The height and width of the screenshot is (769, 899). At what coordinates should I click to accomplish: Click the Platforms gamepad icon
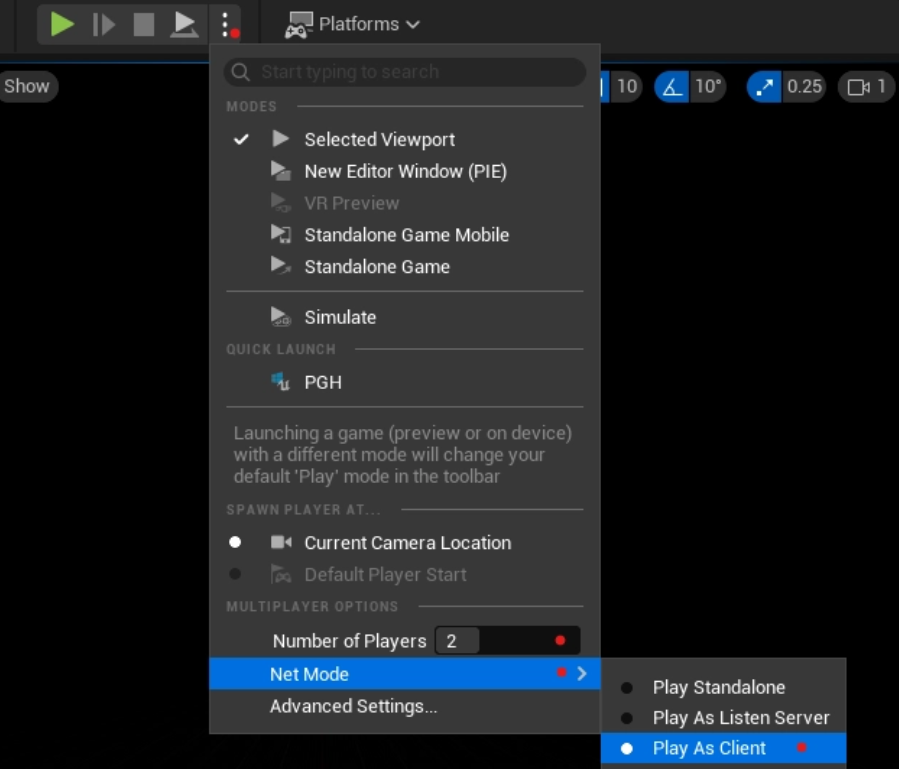coord(299,25)
